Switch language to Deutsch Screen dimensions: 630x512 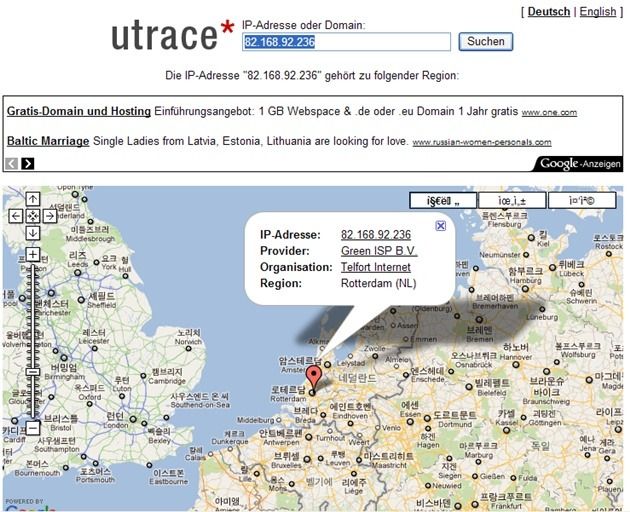click(x=548, y=12)
